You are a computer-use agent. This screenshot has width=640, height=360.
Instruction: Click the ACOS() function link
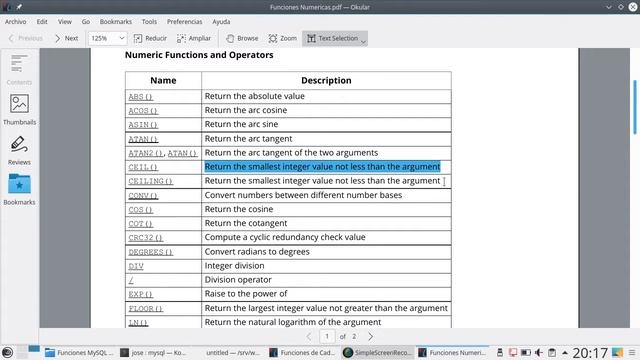pyautogui.click(x=143, y=111)
